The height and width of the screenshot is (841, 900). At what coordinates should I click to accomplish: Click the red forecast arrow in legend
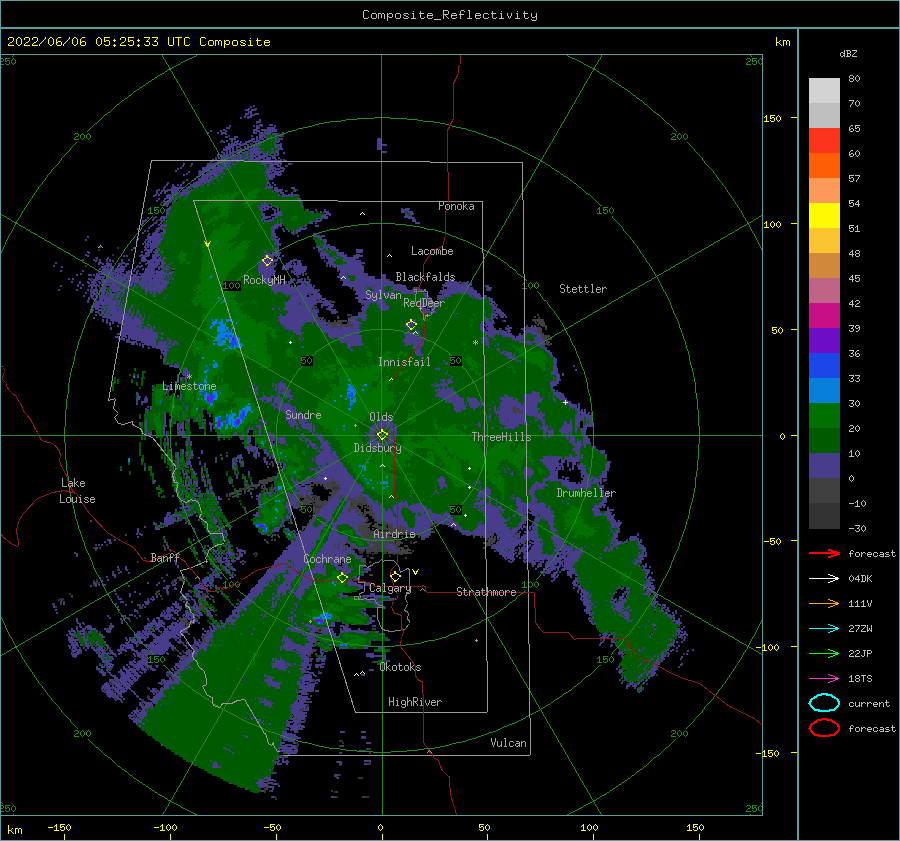pyautogui.click(x=824, y=553)
